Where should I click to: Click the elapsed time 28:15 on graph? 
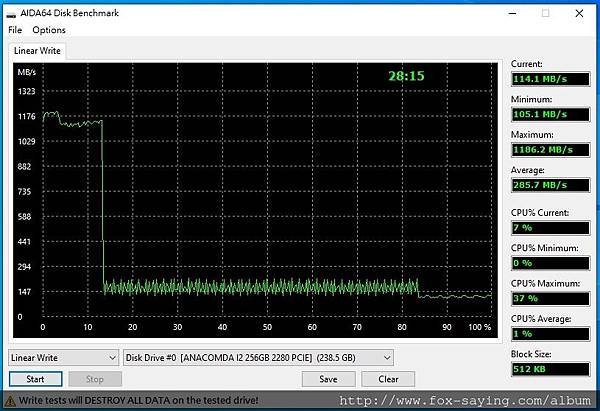(x=406, y=76)
